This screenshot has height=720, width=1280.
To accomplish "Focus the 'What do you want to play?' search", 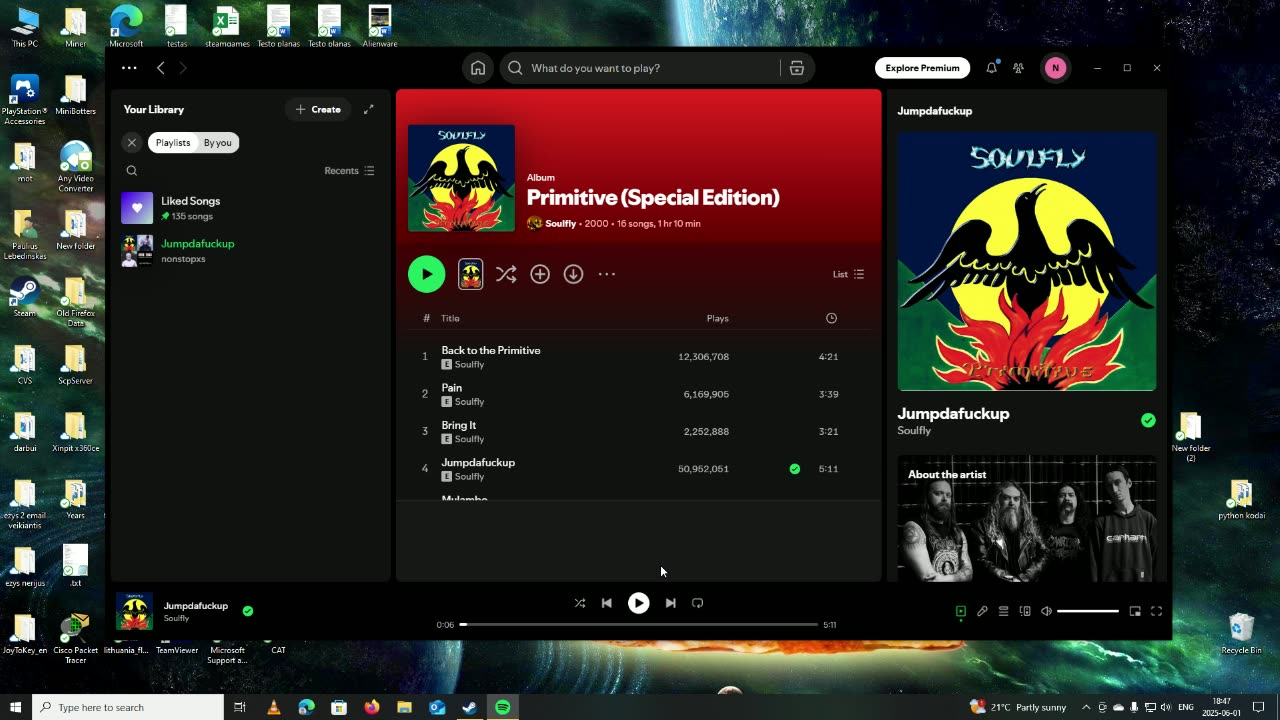I will coord(650,68).
